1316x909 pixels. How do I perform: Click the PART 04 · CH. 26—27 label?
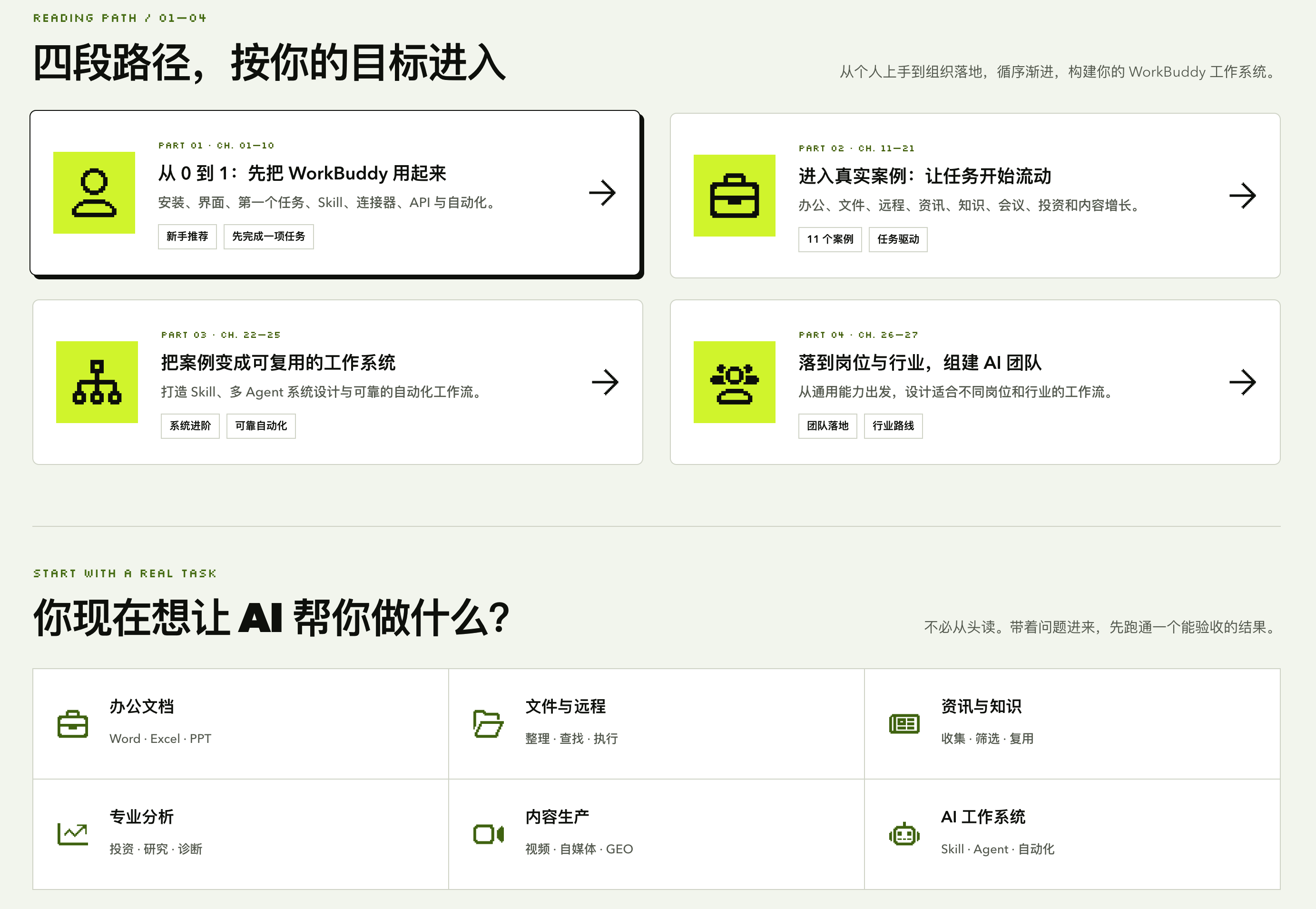[858, 335]
